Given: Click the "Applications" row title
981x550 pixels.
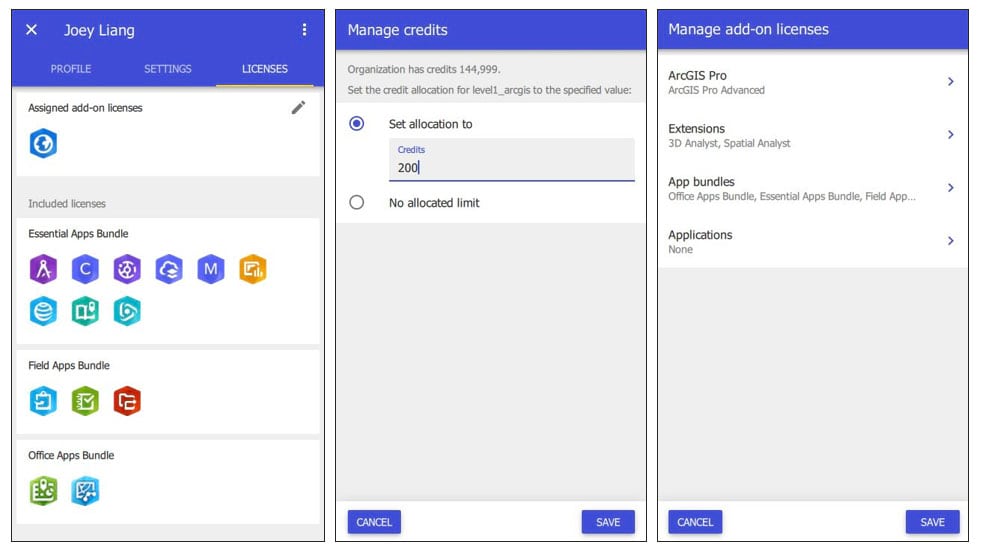Looking at the screenshot, I should click(700, 235).
